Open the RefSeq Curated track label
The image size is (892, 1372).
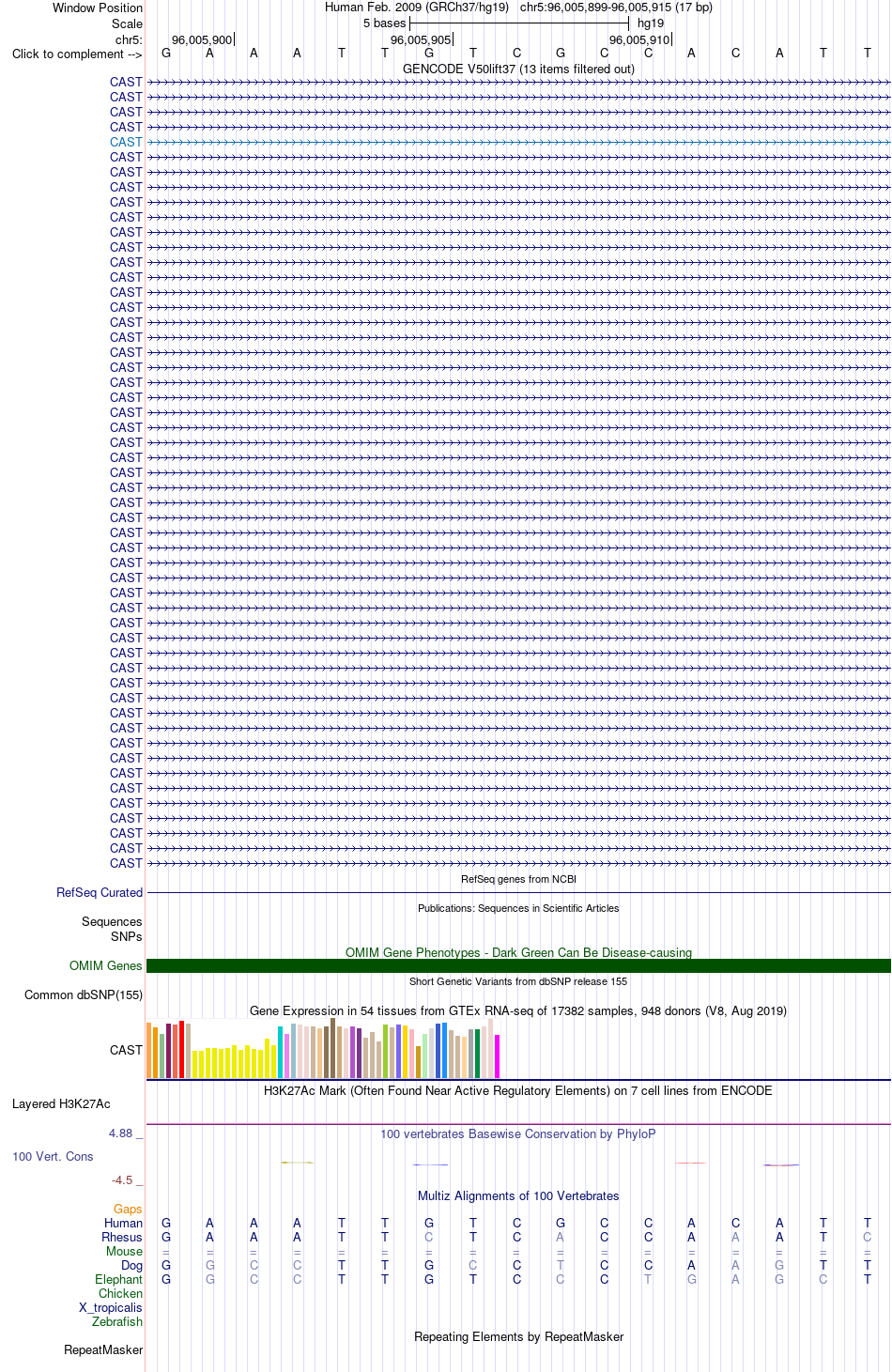(x=100, y=893)
